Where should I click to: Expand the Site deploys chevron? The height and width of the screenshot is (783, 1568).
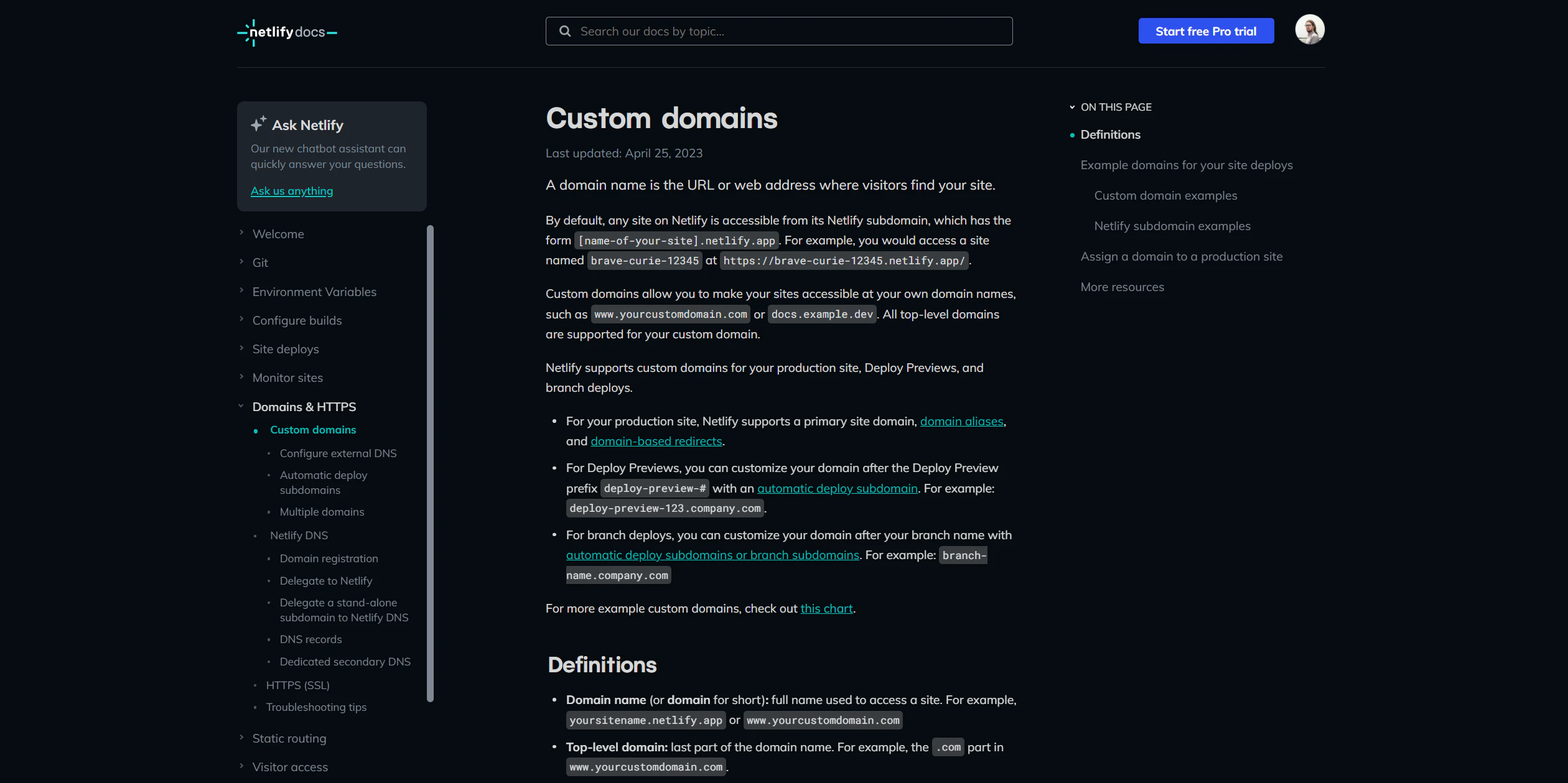click(x=241, y=348)
